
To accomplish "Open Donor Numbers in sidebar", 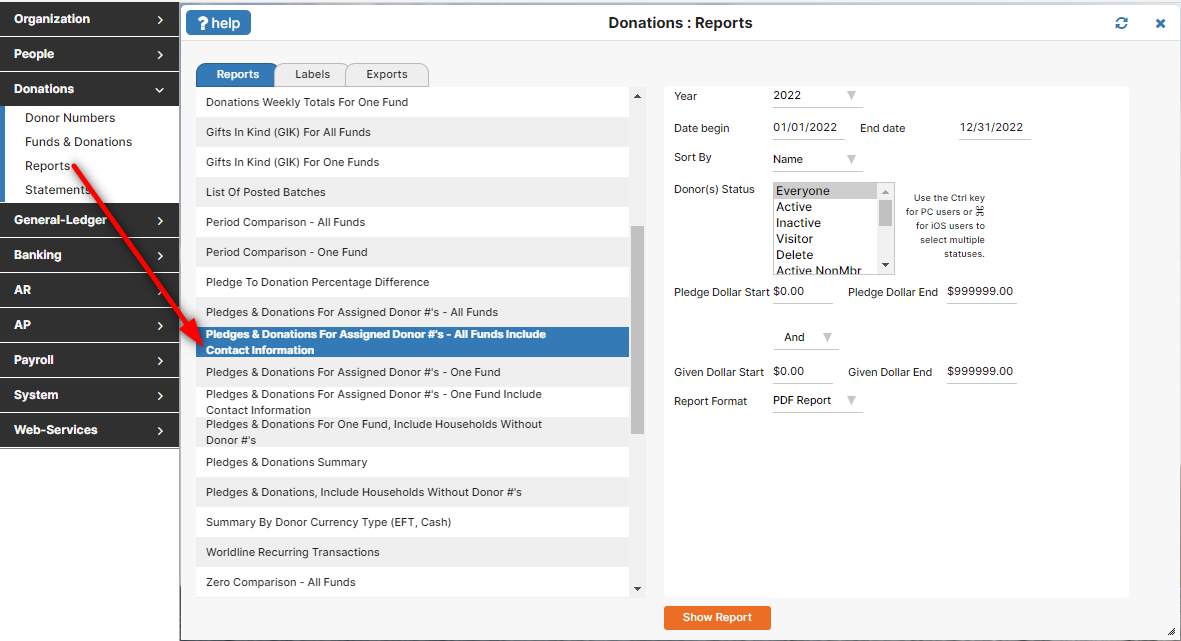I will [70, 118].
